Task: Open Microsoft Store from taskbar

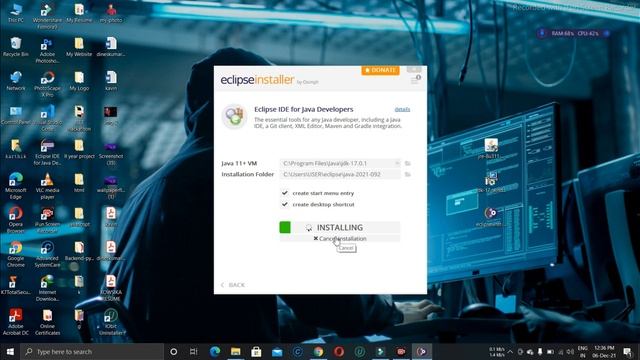Action: 256,351
